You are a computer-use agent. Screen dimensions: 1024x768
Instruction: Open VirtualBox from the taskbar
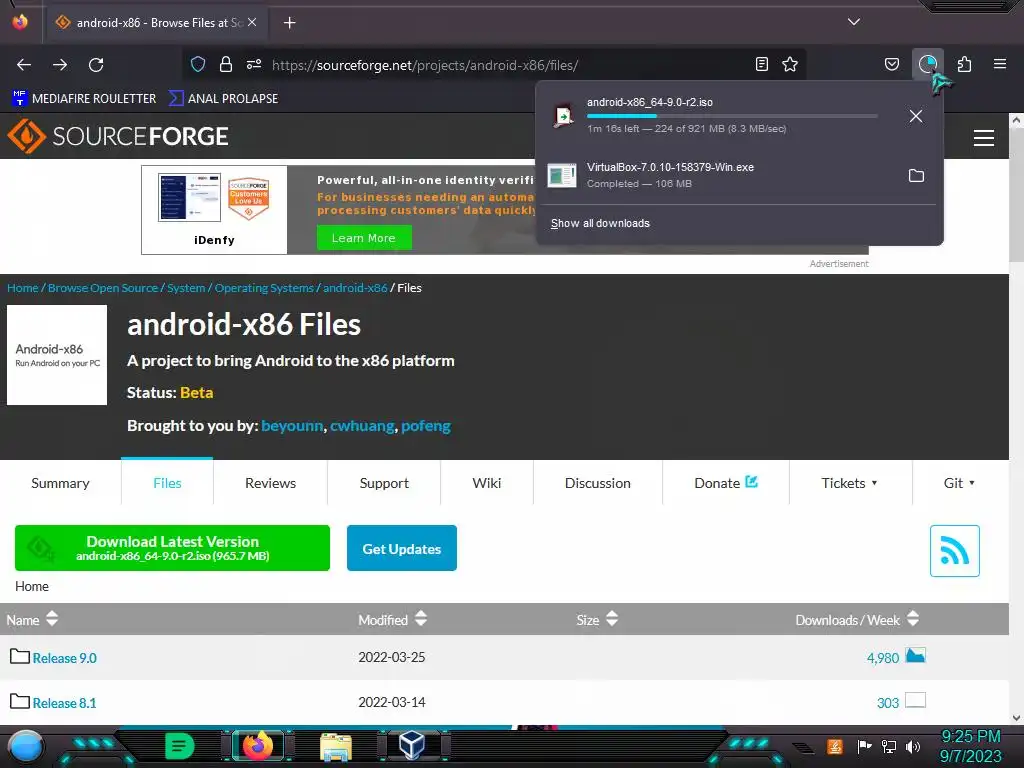(x=412, y=746)
